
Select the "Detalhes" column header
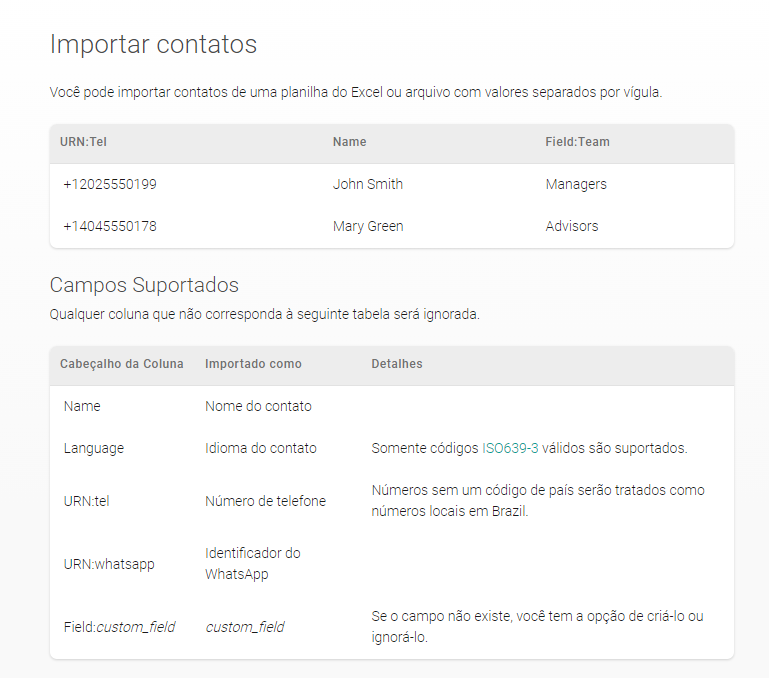click(397, 364)
